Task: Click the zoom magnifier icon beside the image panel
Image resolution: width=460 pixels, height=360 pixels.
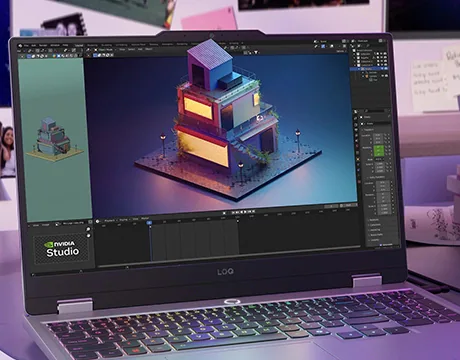Action: pos(89,229)
